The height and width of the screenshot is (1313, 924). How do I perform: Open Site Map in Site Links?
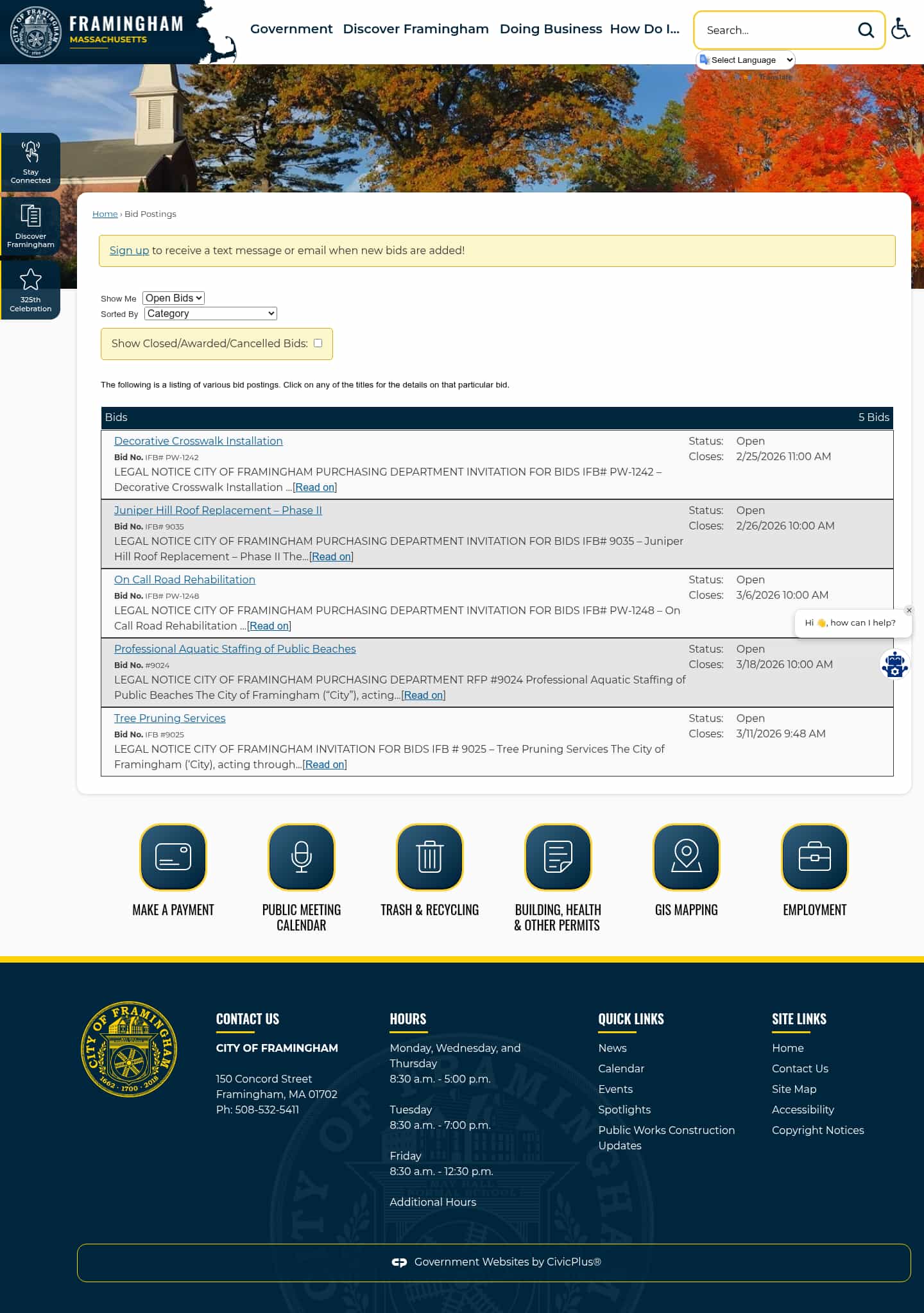tap(794, 1089)
